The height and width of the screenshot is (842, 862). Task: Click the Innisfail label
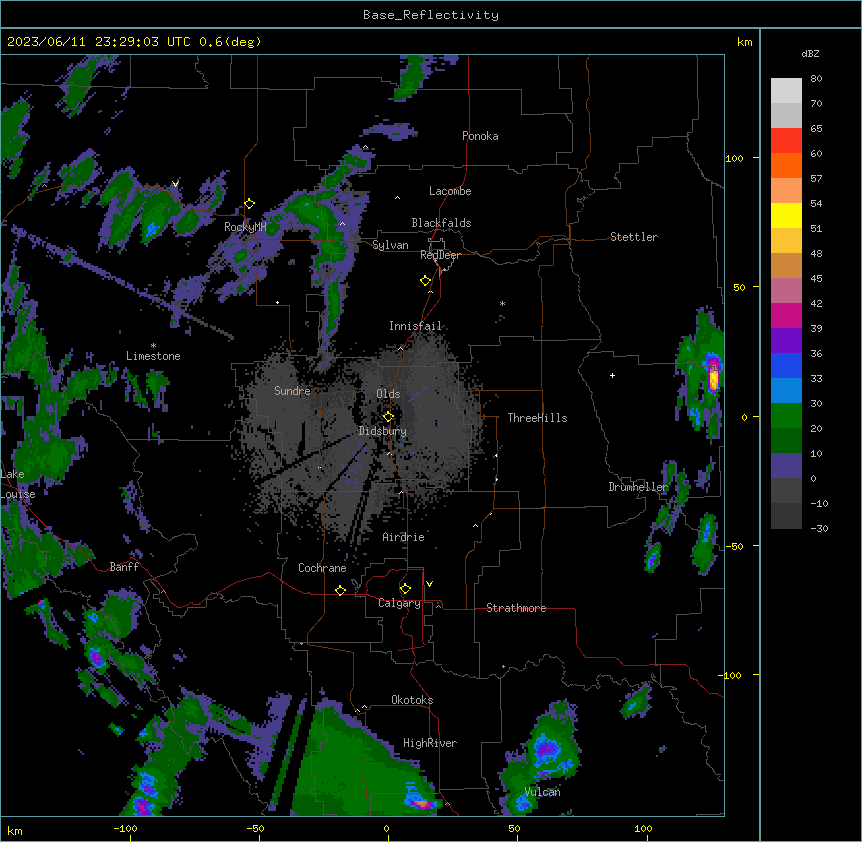click(x=415, y=326)
